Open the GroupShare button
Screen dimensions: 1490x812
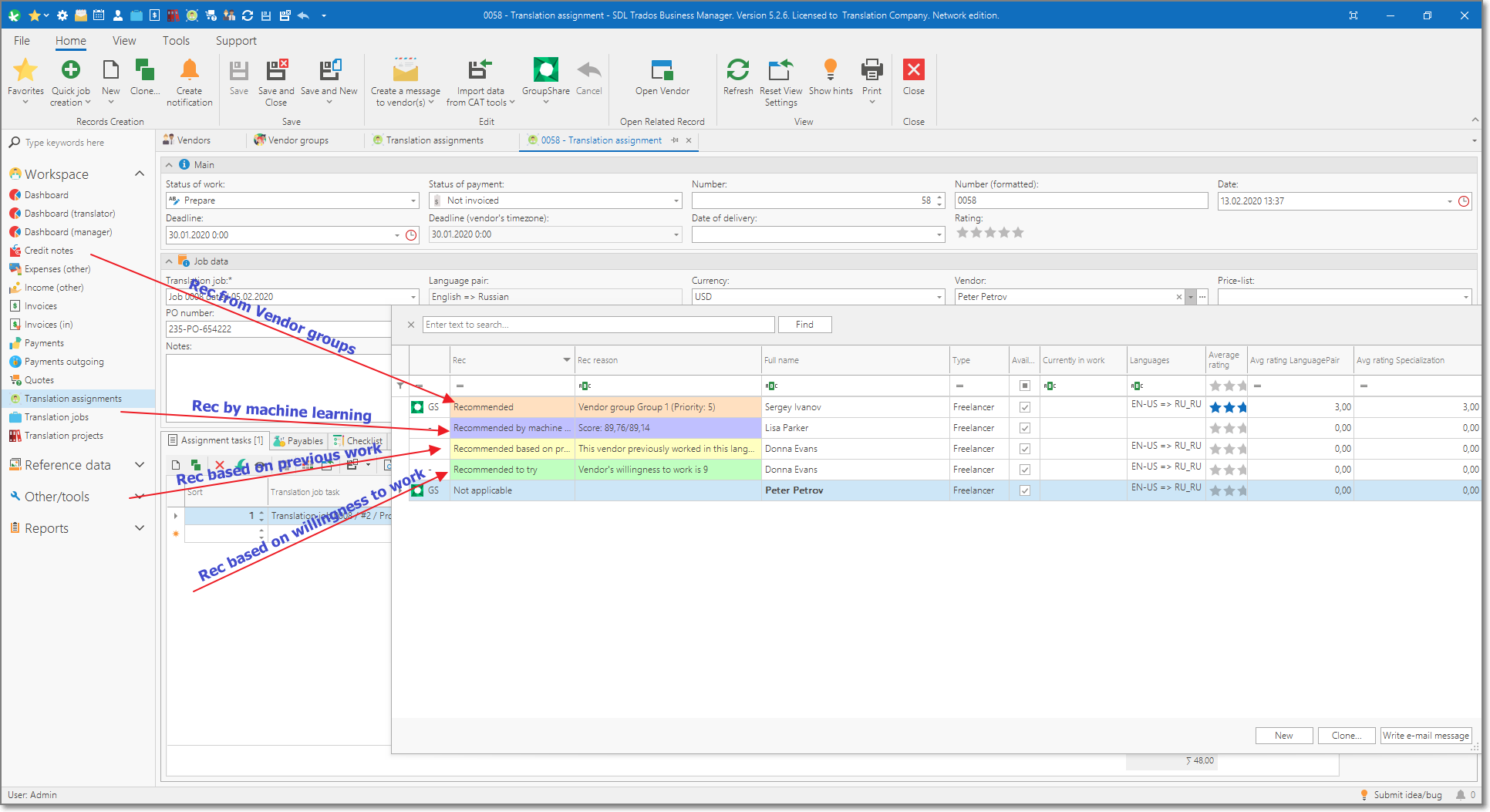pos(546,80)
